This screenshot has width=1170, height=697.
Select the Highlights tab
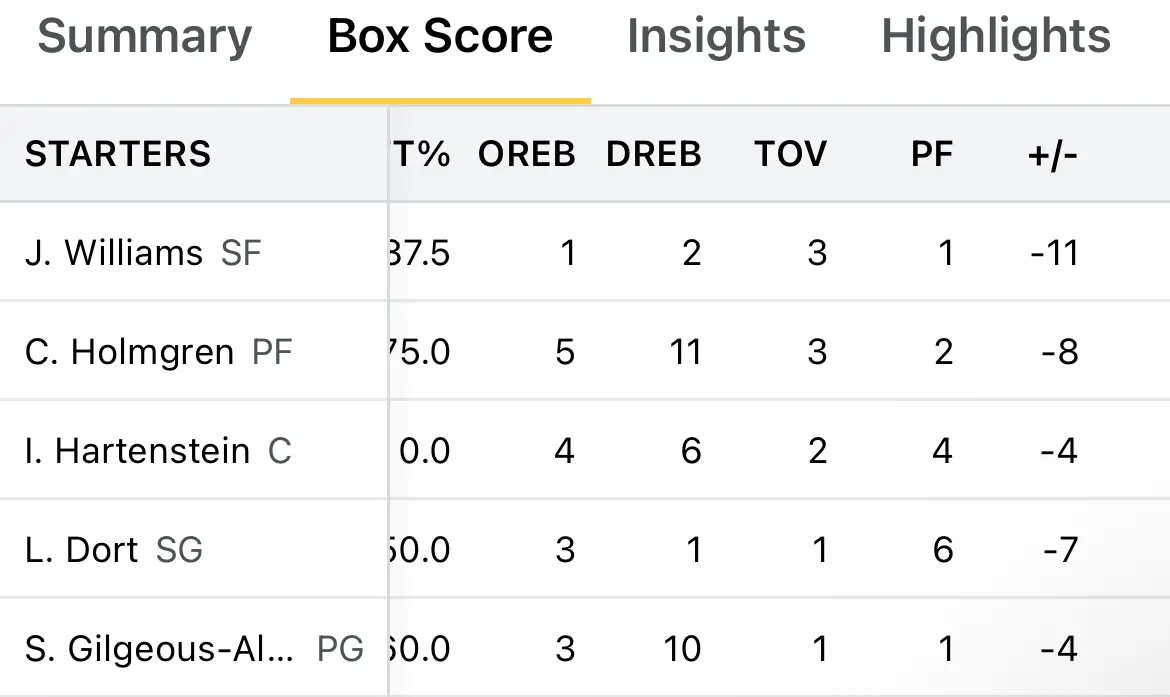pos(996,37)
